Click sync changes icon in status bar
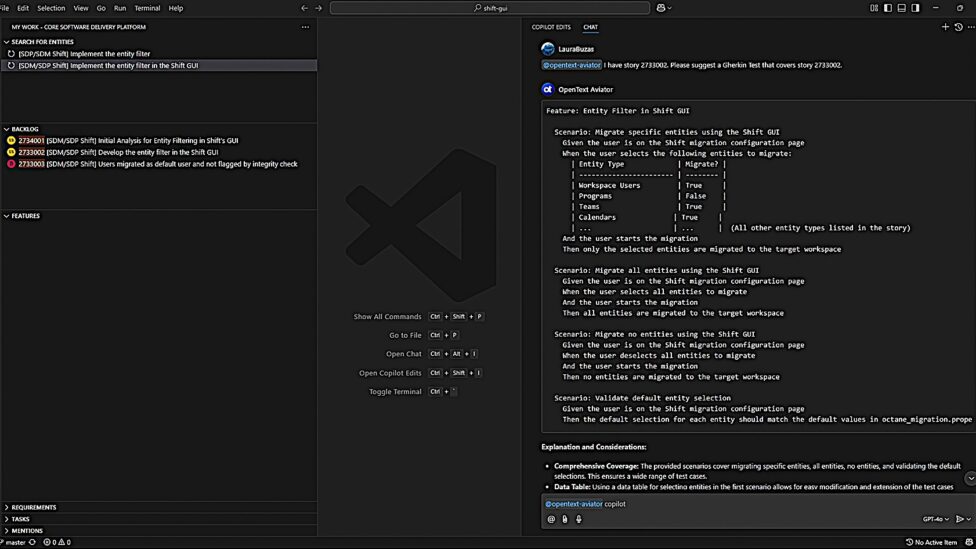This screenshot has width=976, height=549. tap(32, 542)
